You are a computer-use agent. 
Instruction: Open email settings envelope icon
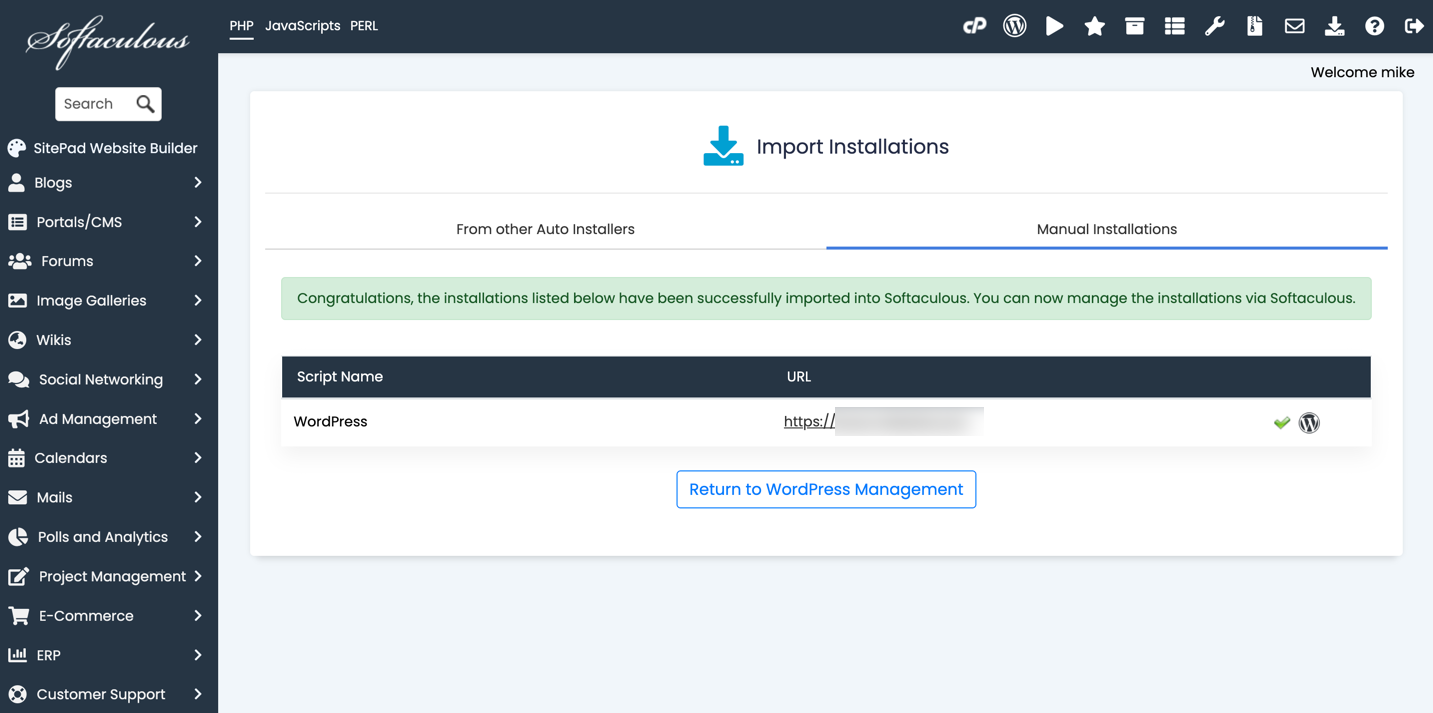pos(1294,26)
